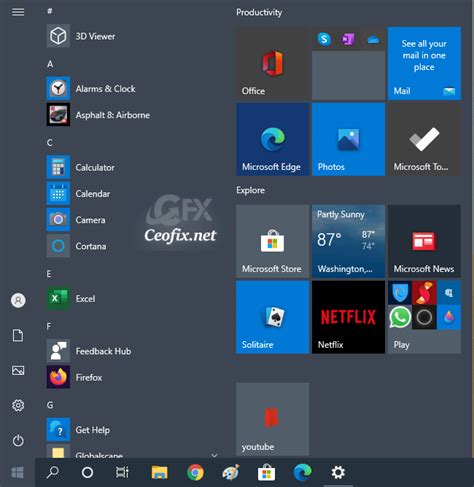Screen dimensions: 474x487
Task: Expand the Start menu hamburger button
Action: [18, 12]
